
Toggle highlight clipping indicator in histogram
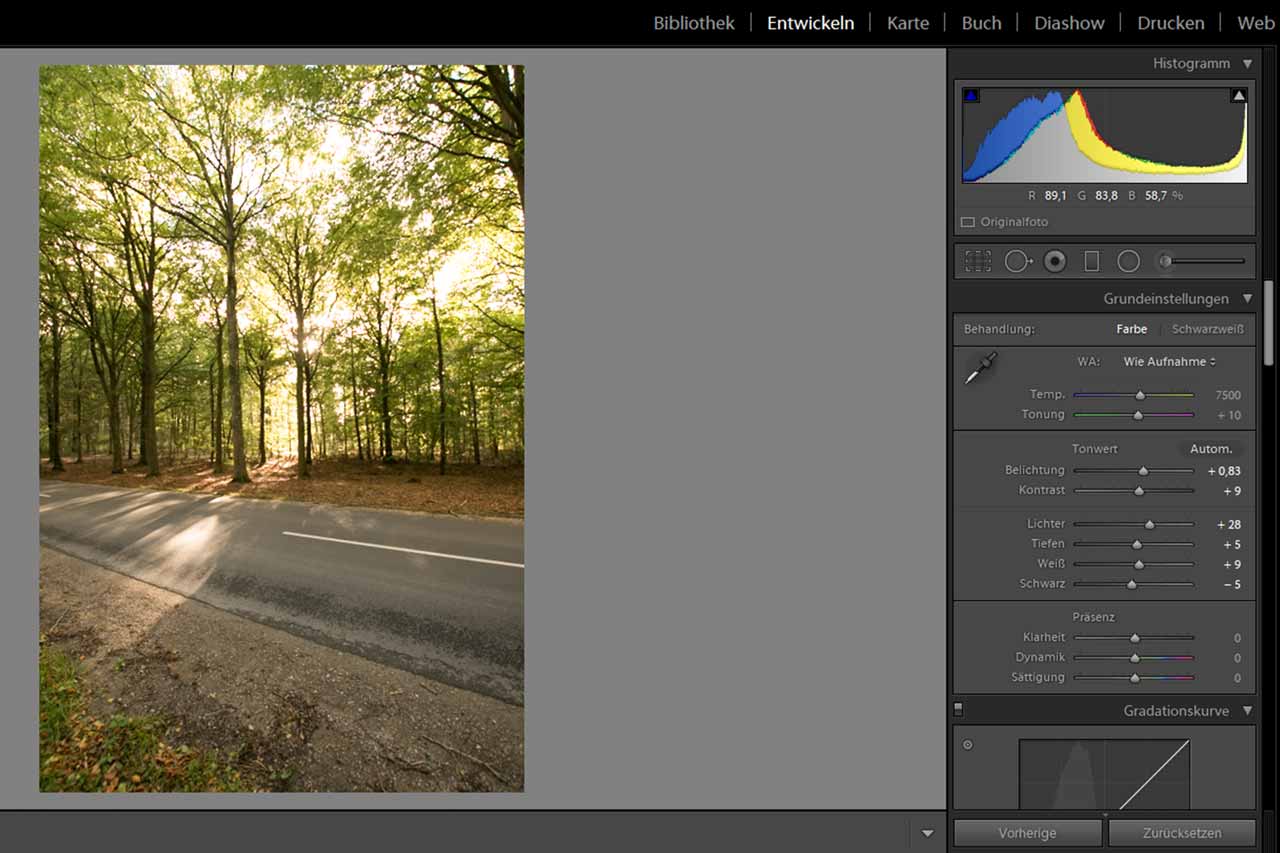[1239, 96]
